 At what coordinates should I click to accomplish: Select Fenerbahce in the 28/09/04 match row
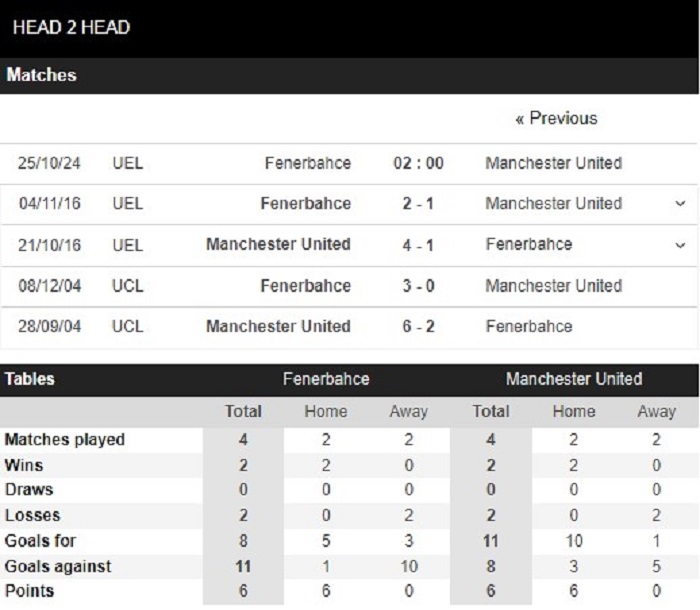[x=529, y=326]
